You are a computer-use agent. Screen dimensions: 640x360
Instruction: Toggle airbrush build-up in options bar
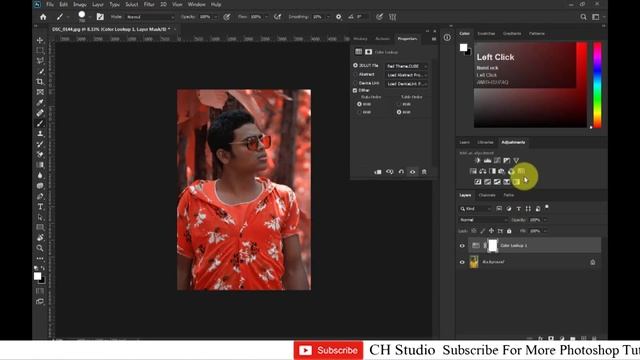coord(278,17)
